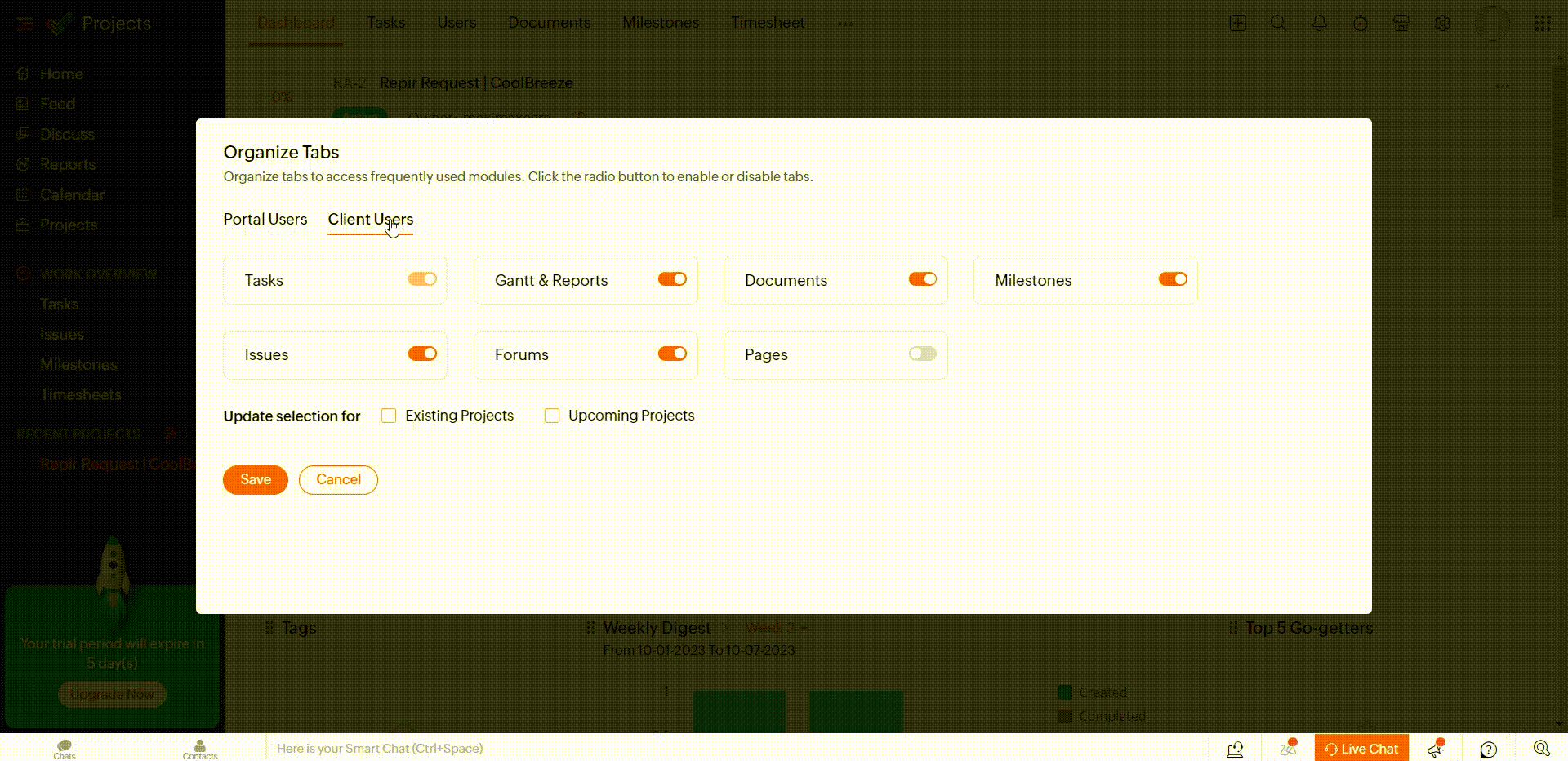
Task: Click the help question mark icon
Action: (1489, 749)
